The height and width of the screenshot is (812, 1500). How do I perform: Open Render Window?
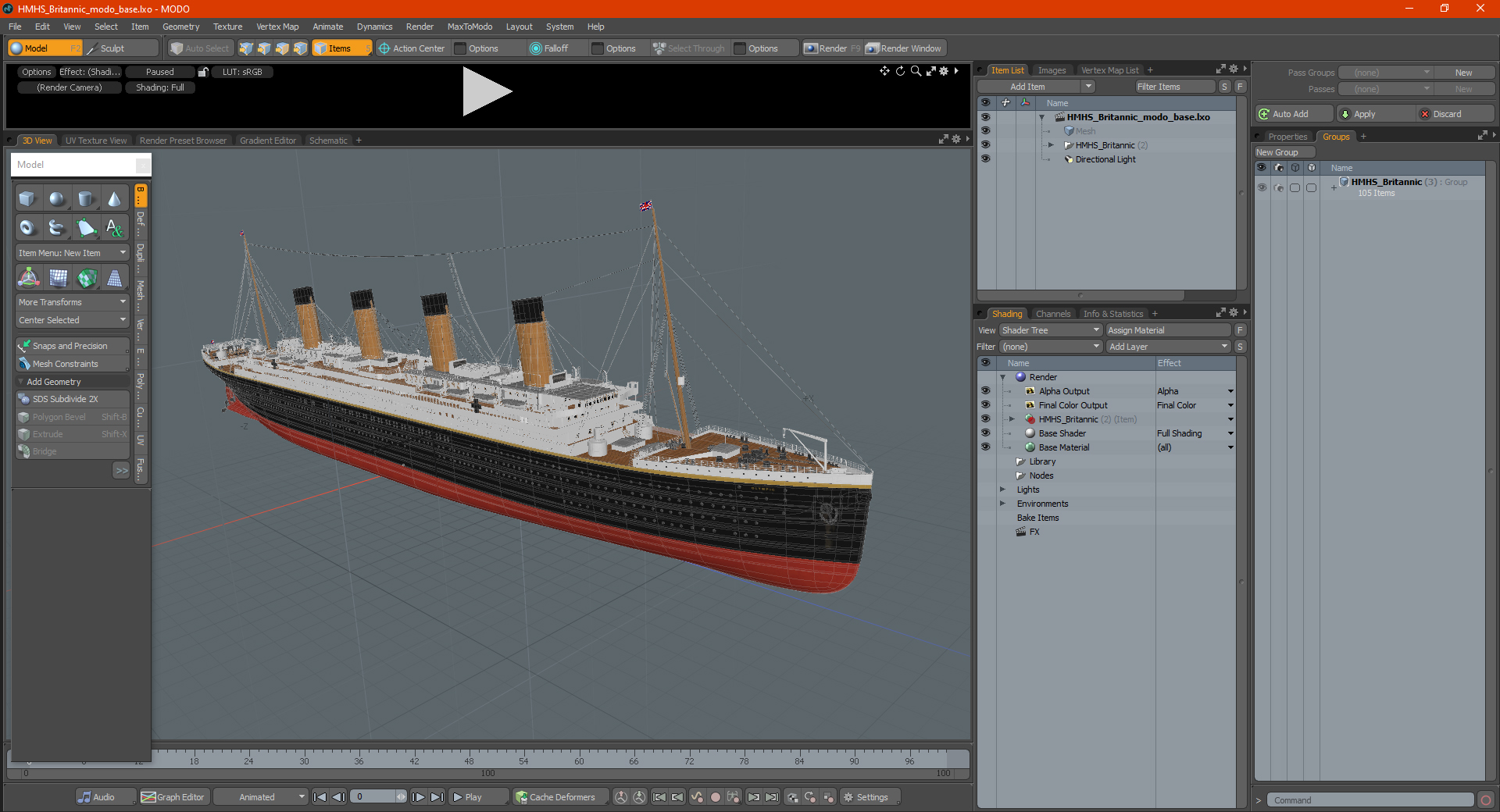(x=905, y=48)
